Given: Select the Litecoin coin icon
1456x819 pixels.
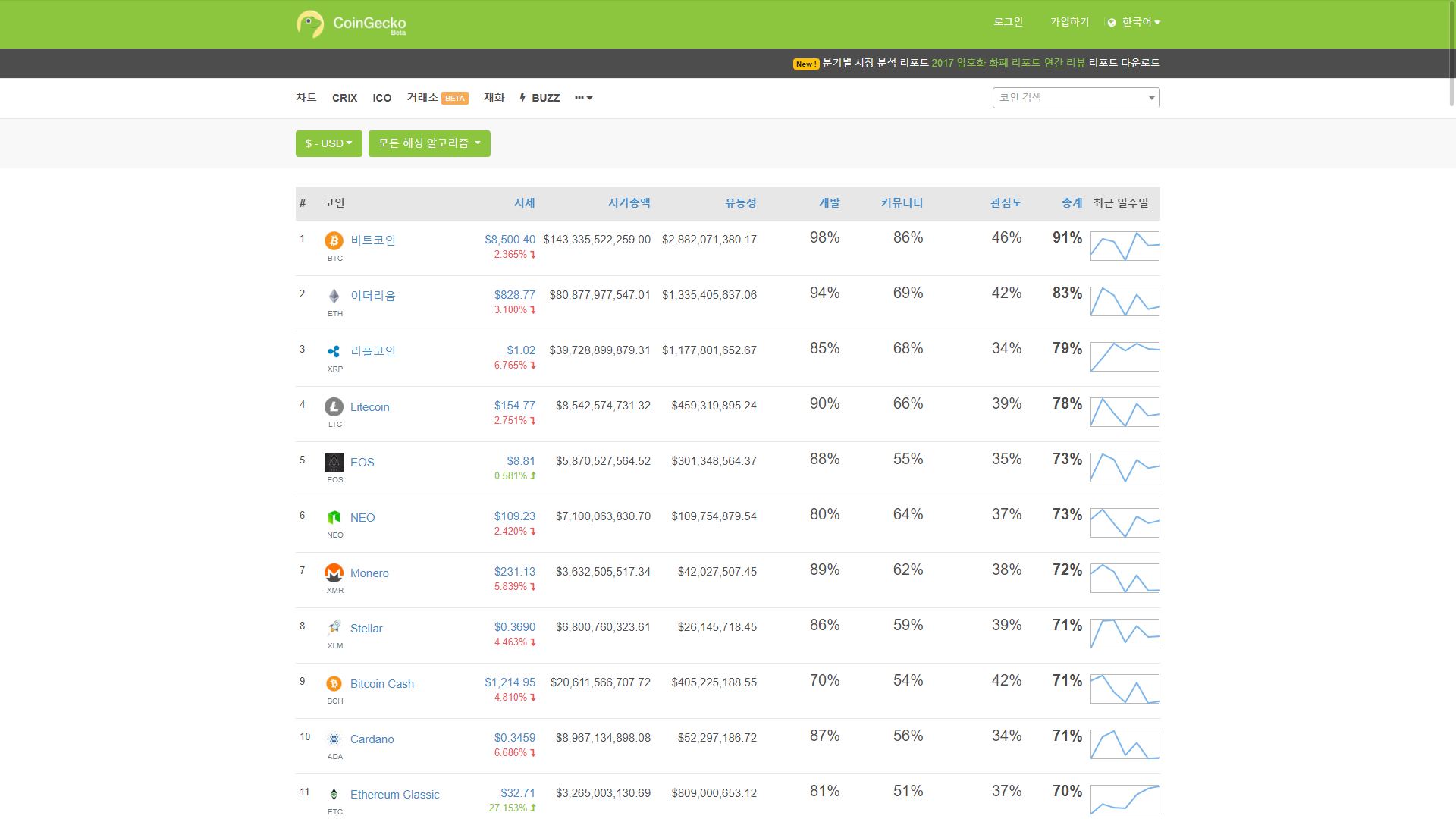Looking at the screenshot, I should (334, 407).
